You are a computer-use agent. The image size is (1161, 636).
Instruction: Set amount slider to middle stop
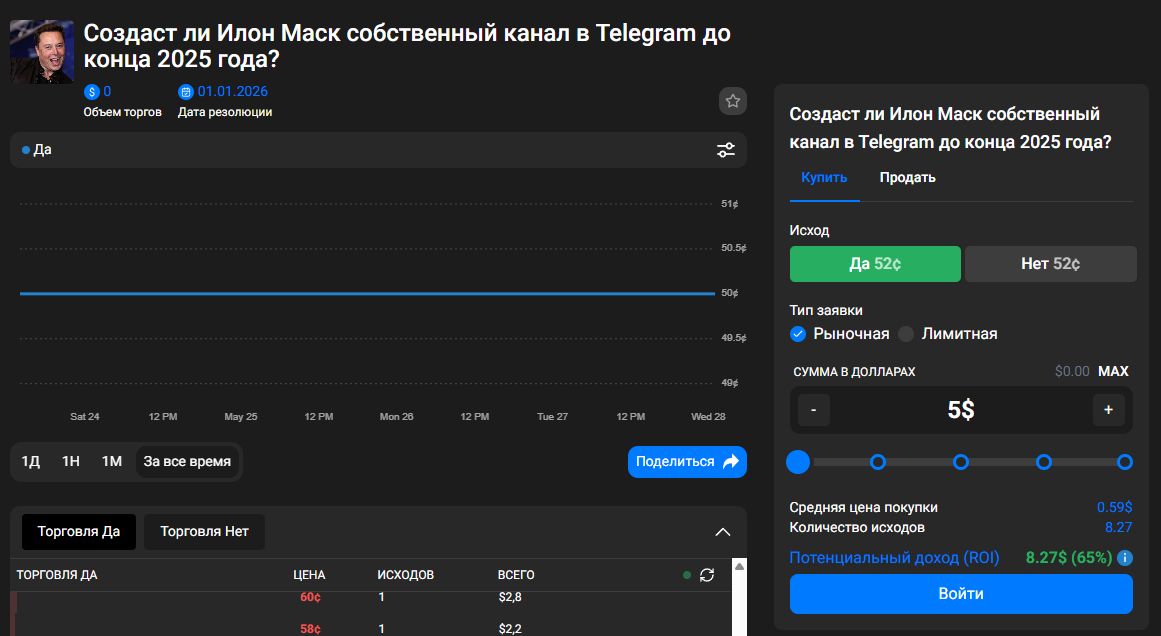tap(960, 462)
